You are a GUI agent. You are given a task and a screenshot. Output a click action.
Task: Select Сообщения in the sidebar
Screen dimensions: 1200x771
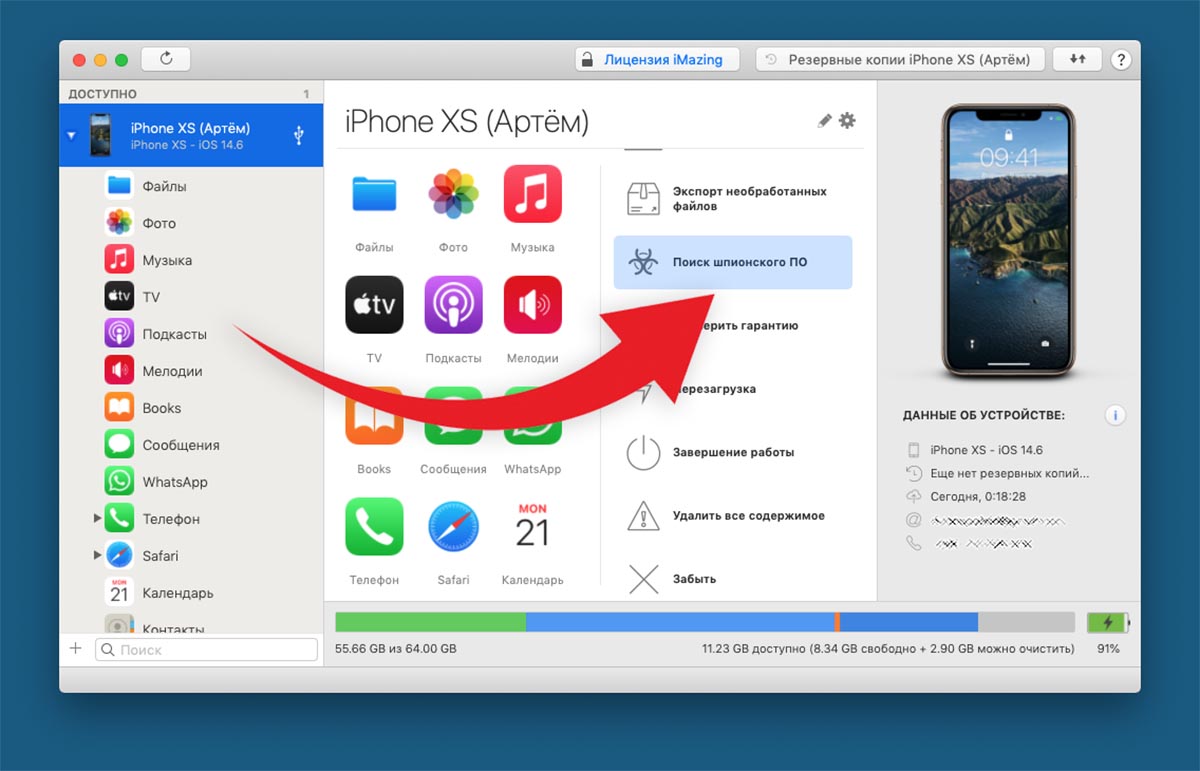(x=192, y=445)
